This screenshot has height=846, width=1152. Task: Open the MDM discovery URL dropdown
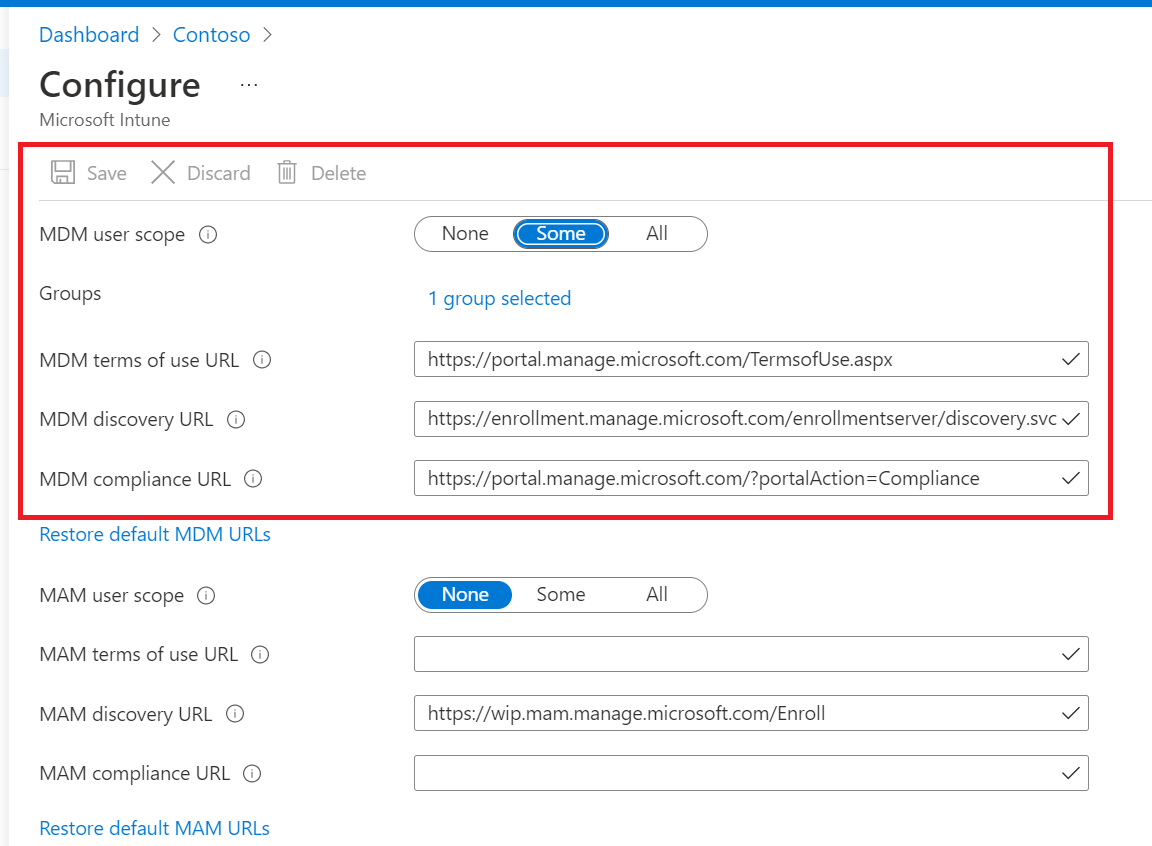pyautogui.click(x=1071, y=419)
